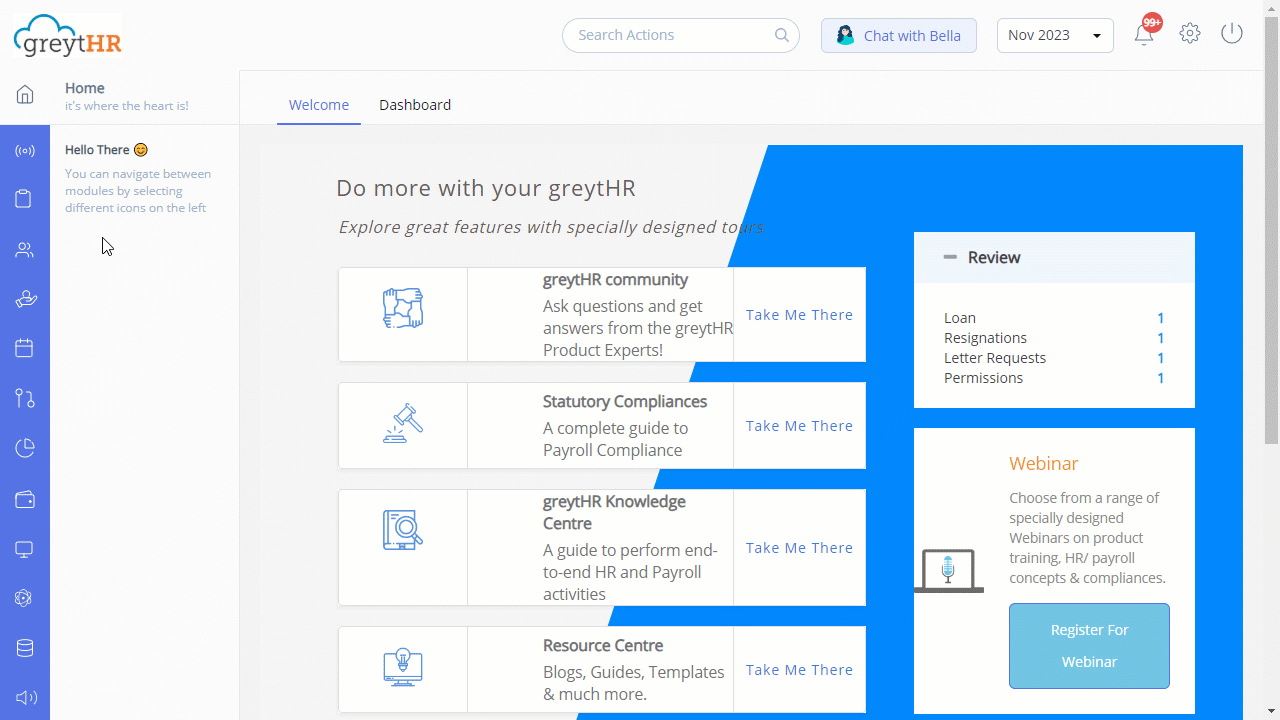
Task: Open the broadcast signal icon in sidebar
Action: [25, 151]
